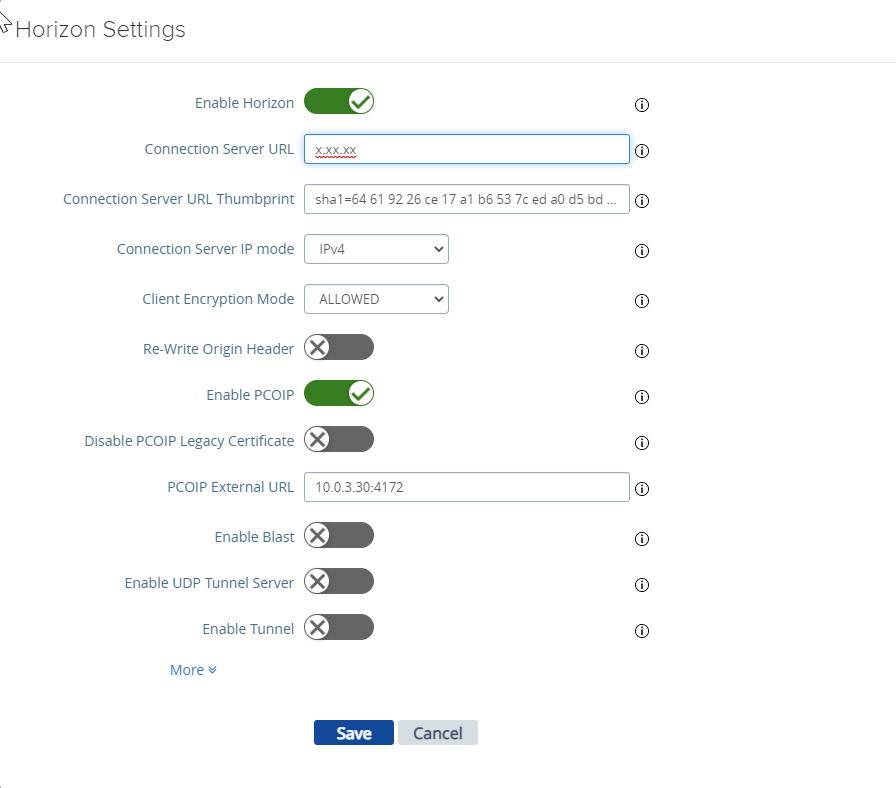The height and width of the screenshot is (788, 896).
Task: Disable the Enable Horizon toggle
Action: coord(339,102)
